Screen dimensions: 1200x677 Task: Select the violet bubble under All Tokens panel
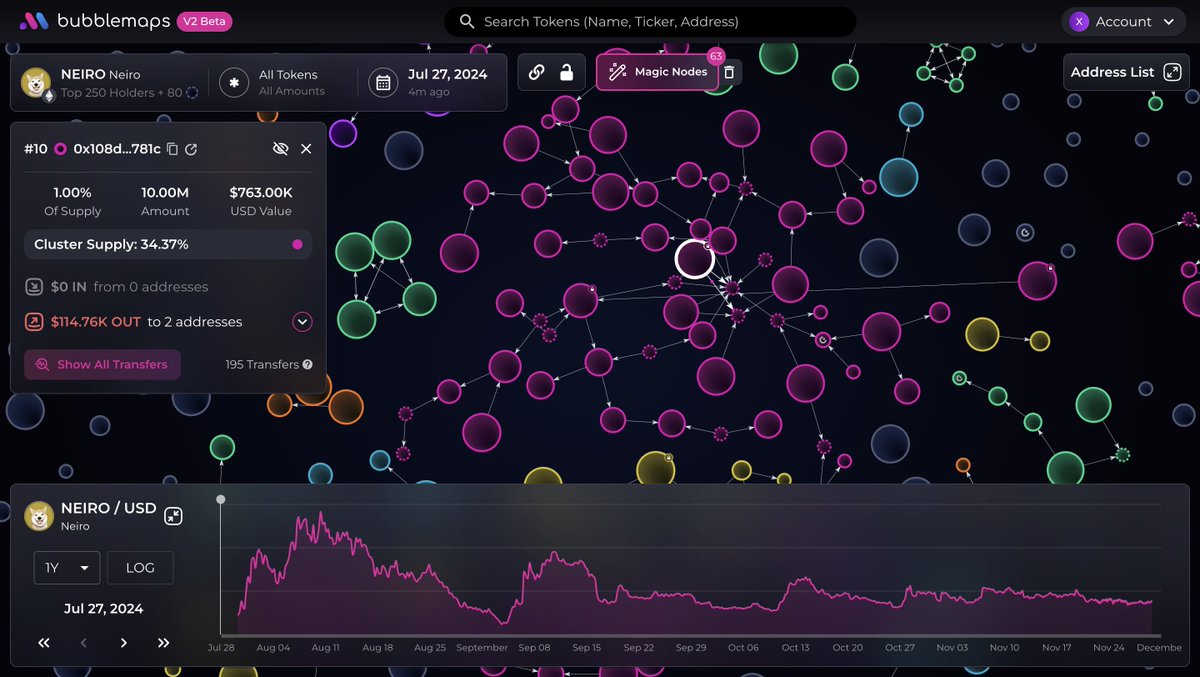(x=343, y=133)
